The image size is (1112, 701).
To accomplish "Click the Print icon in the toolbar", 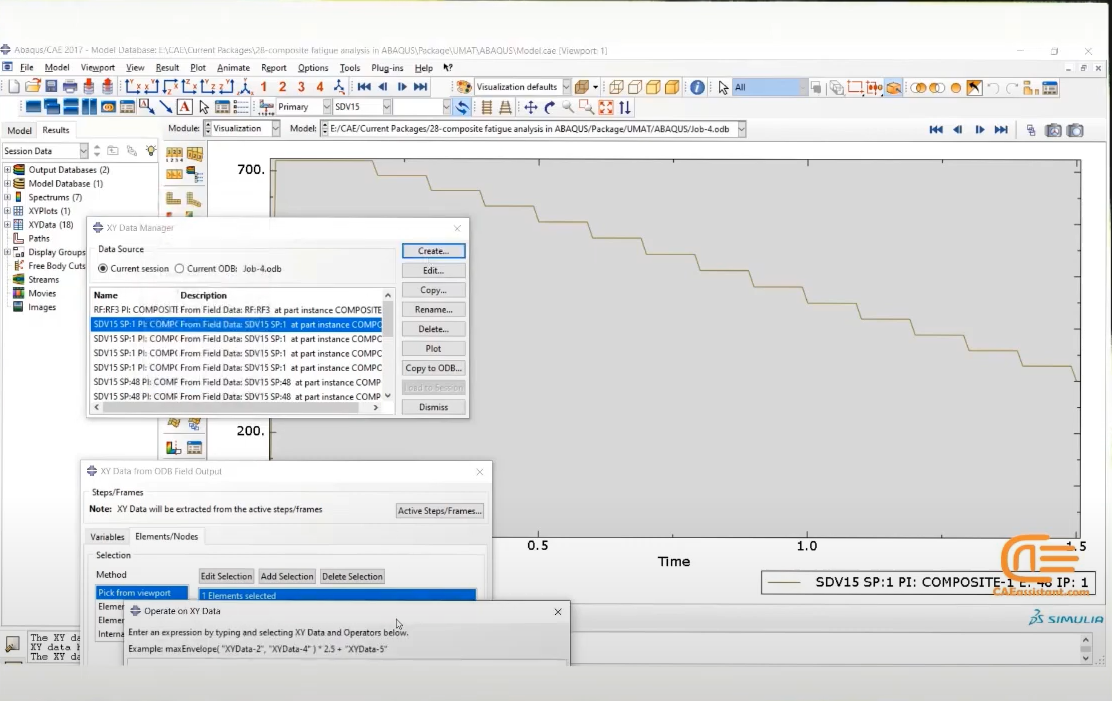I will (70, 87).
